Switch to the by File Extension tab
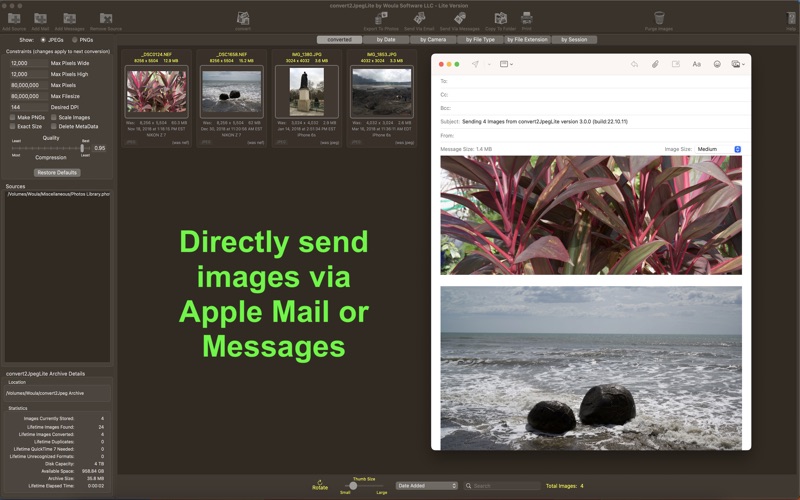 [527, 39]
